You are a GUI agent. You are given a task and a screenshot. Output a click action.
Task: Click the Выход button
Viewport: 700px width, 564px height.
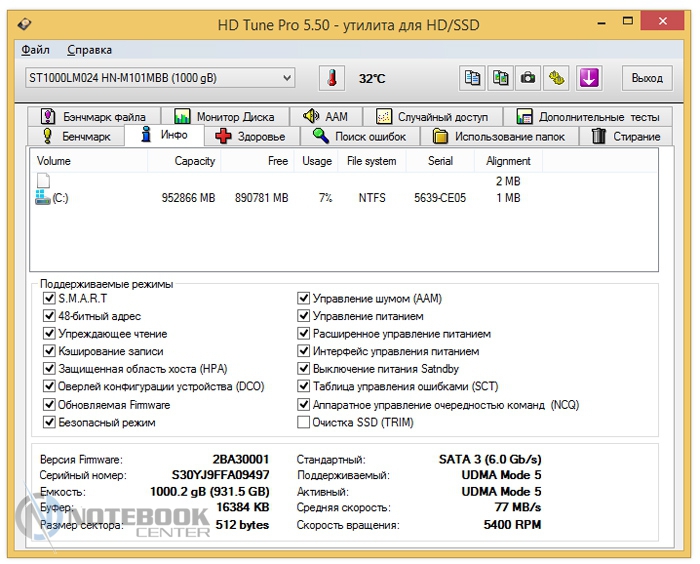[x=647, y=78]
